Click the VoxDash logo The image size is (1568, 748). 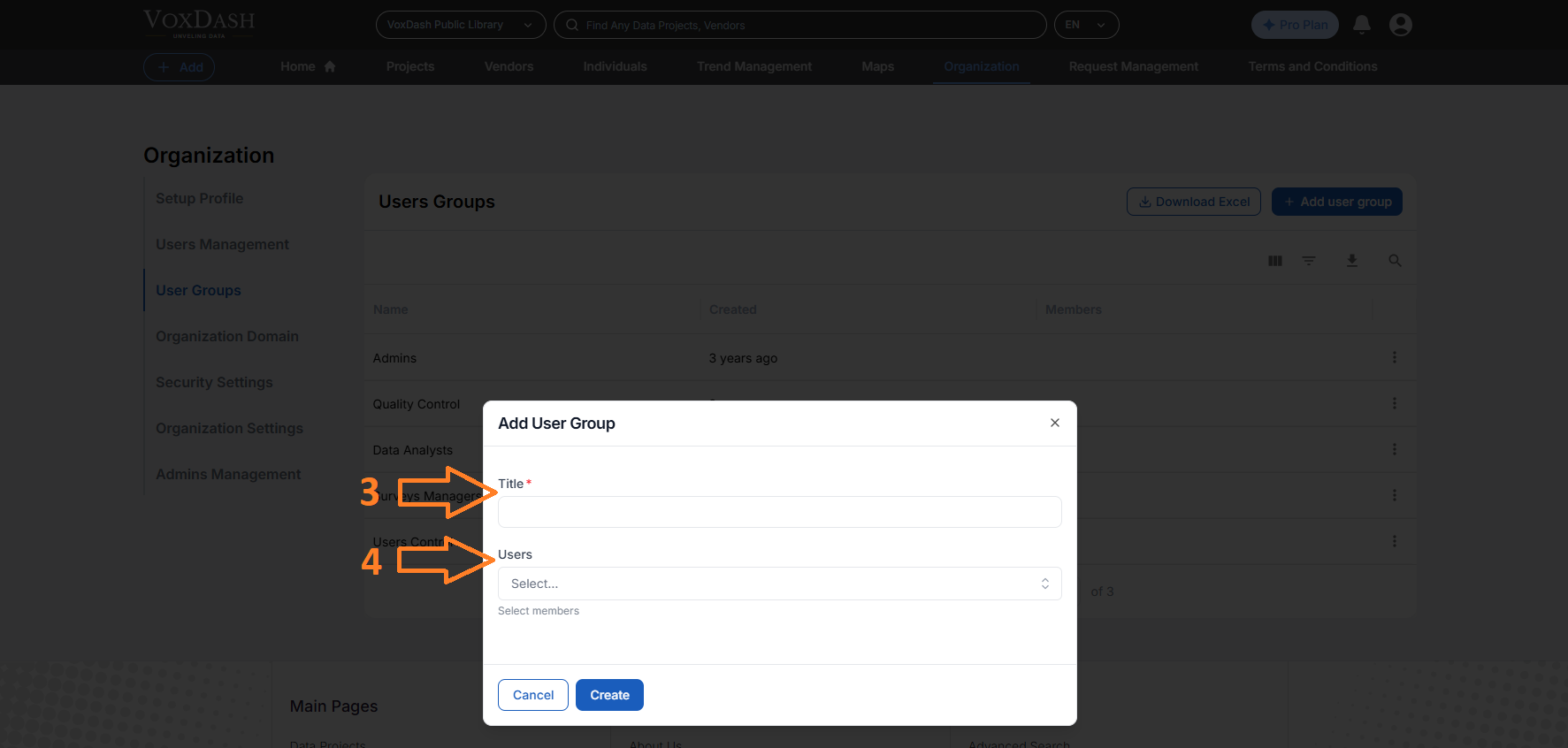199,23
